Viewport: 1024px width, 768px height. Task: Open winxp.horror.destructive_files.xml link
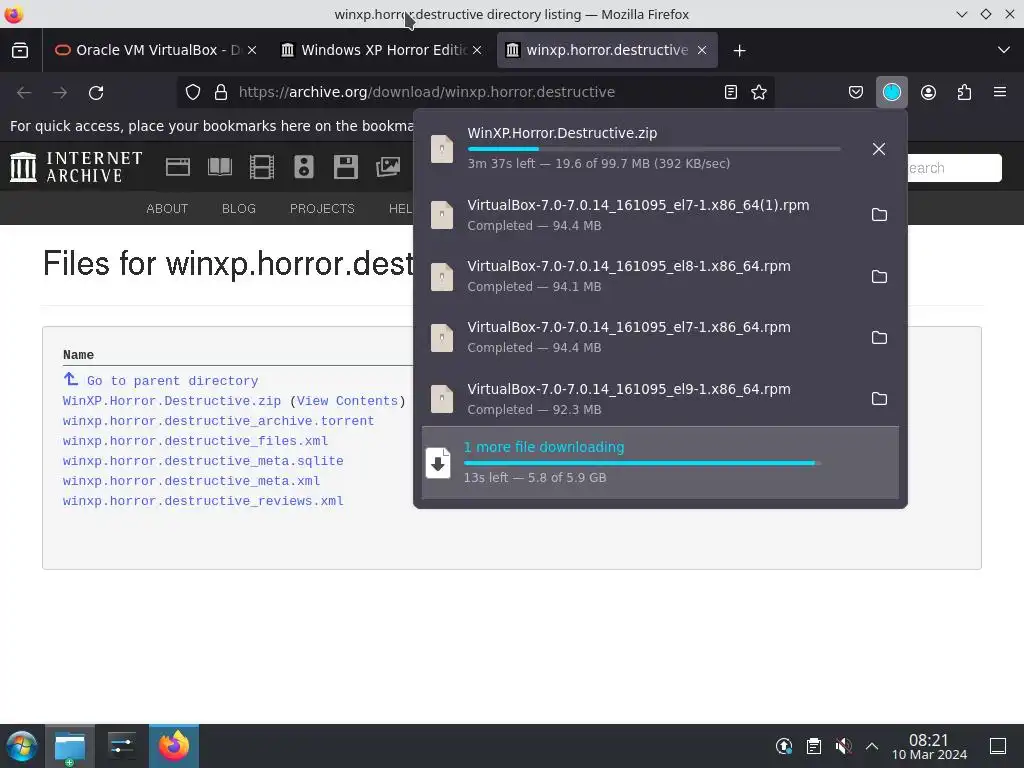coord(195,441)
